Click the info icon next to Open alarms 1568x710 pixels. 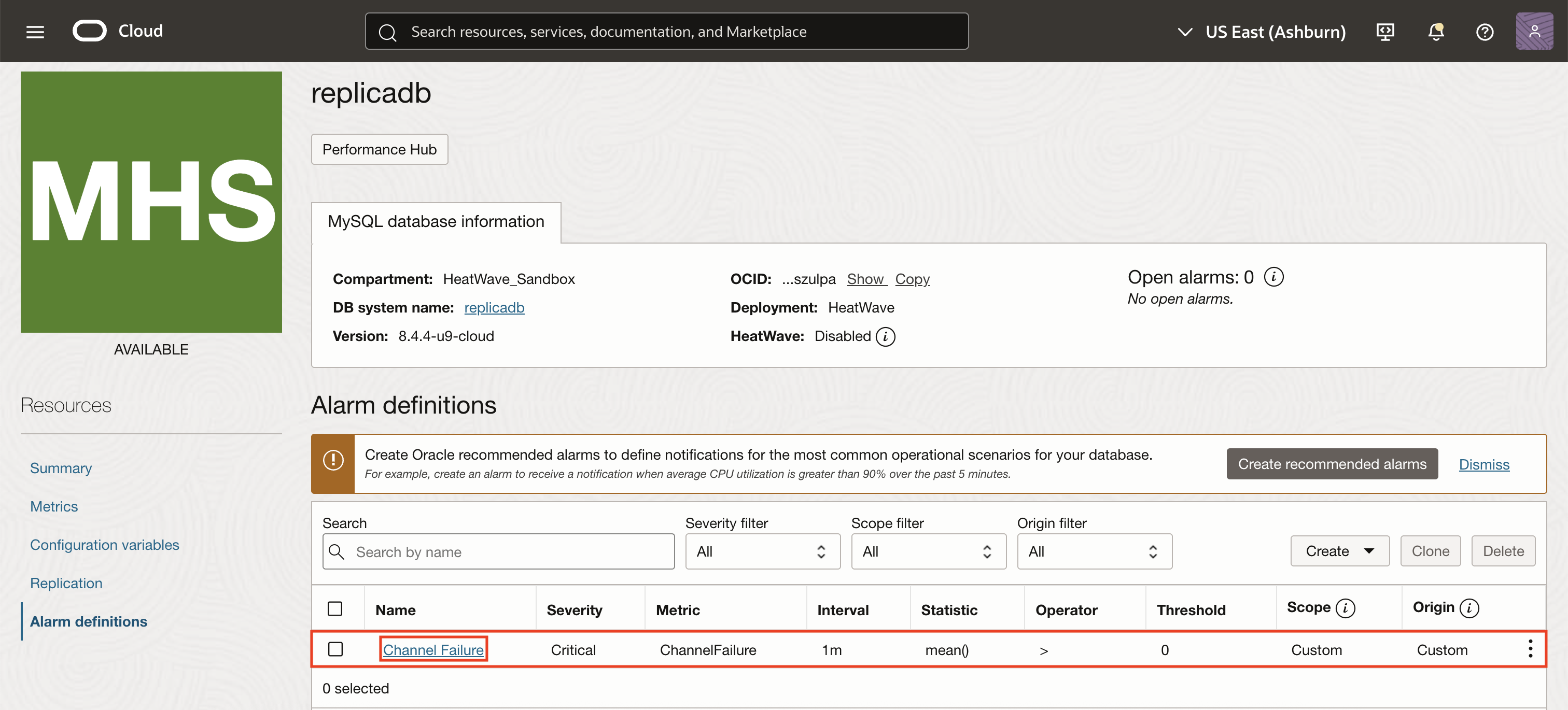point(1275,277)
